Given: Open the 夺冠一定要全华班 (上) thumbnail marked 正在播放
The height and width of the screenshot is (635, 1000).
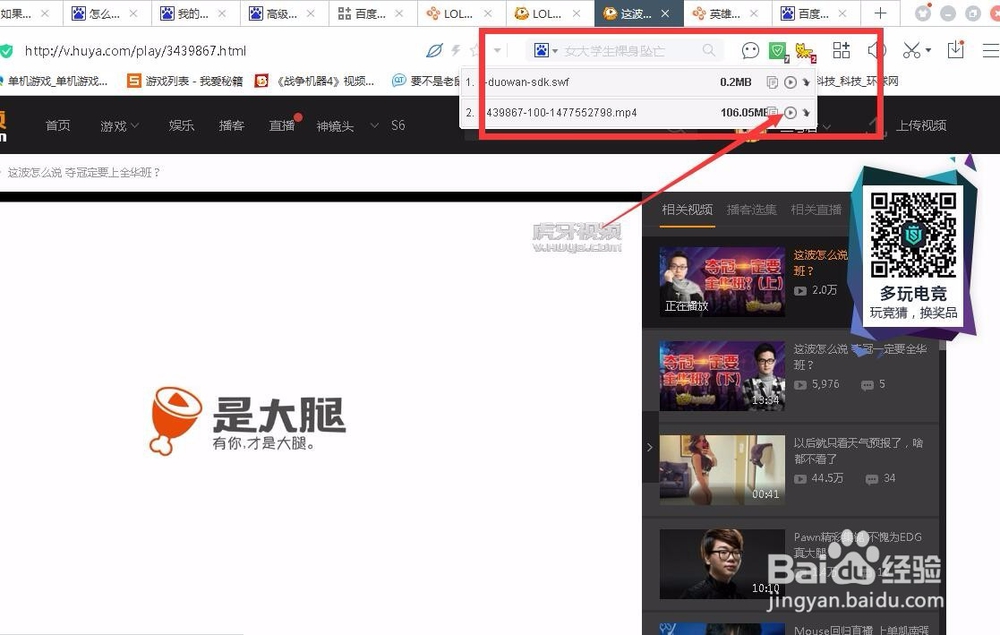Looking at the screenshot, I should click(722, 282).
